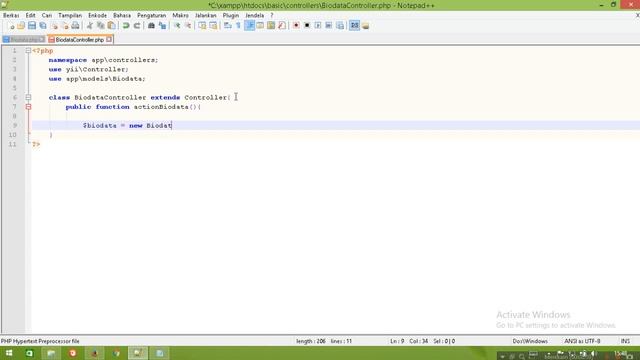Image resolution: width=640 pixels, height=360 pixels.
Task: Open the Cari menu
Action: 47,16
